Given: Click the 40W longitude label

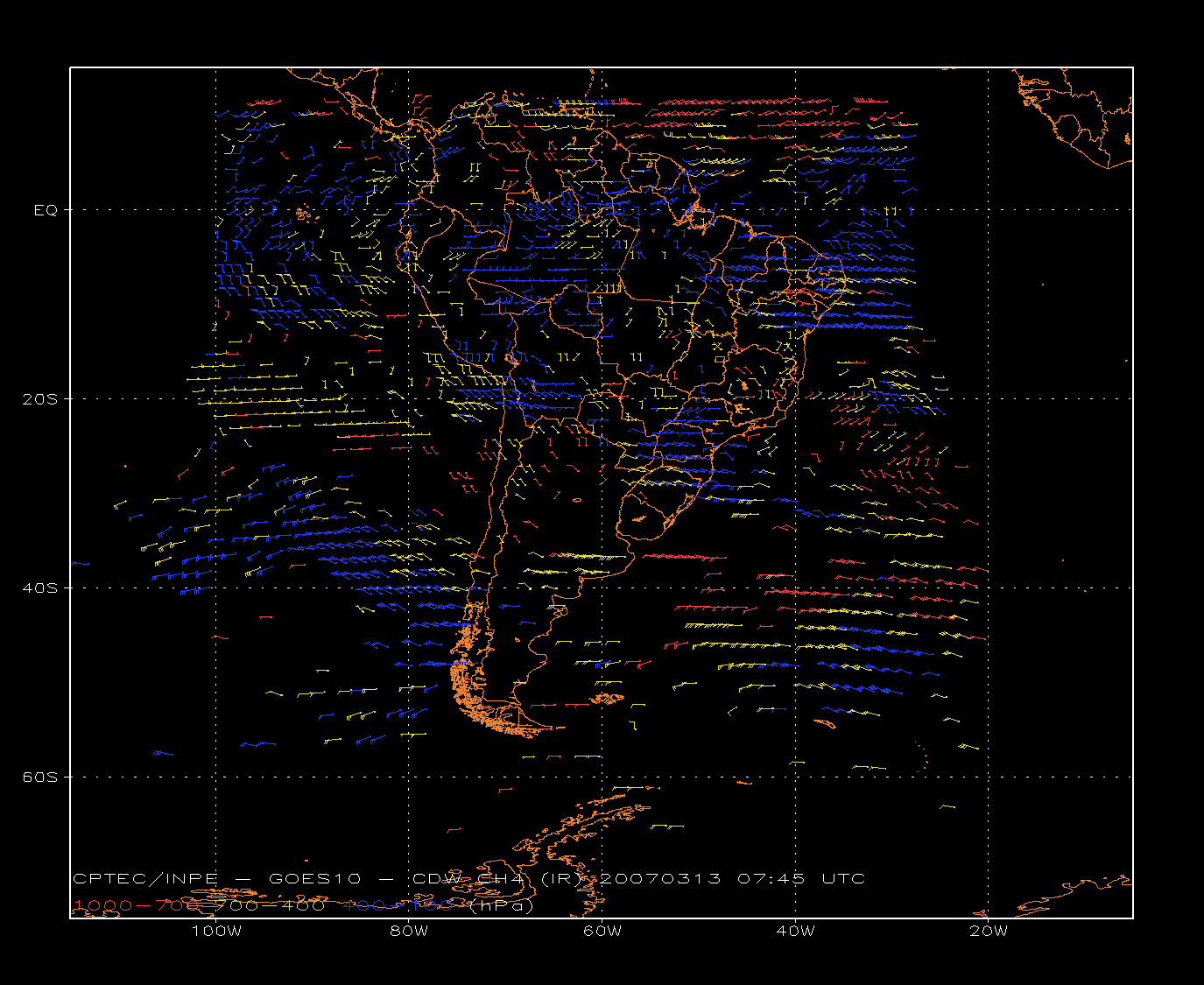Looking at the screenshot, I should coord(795,932).
